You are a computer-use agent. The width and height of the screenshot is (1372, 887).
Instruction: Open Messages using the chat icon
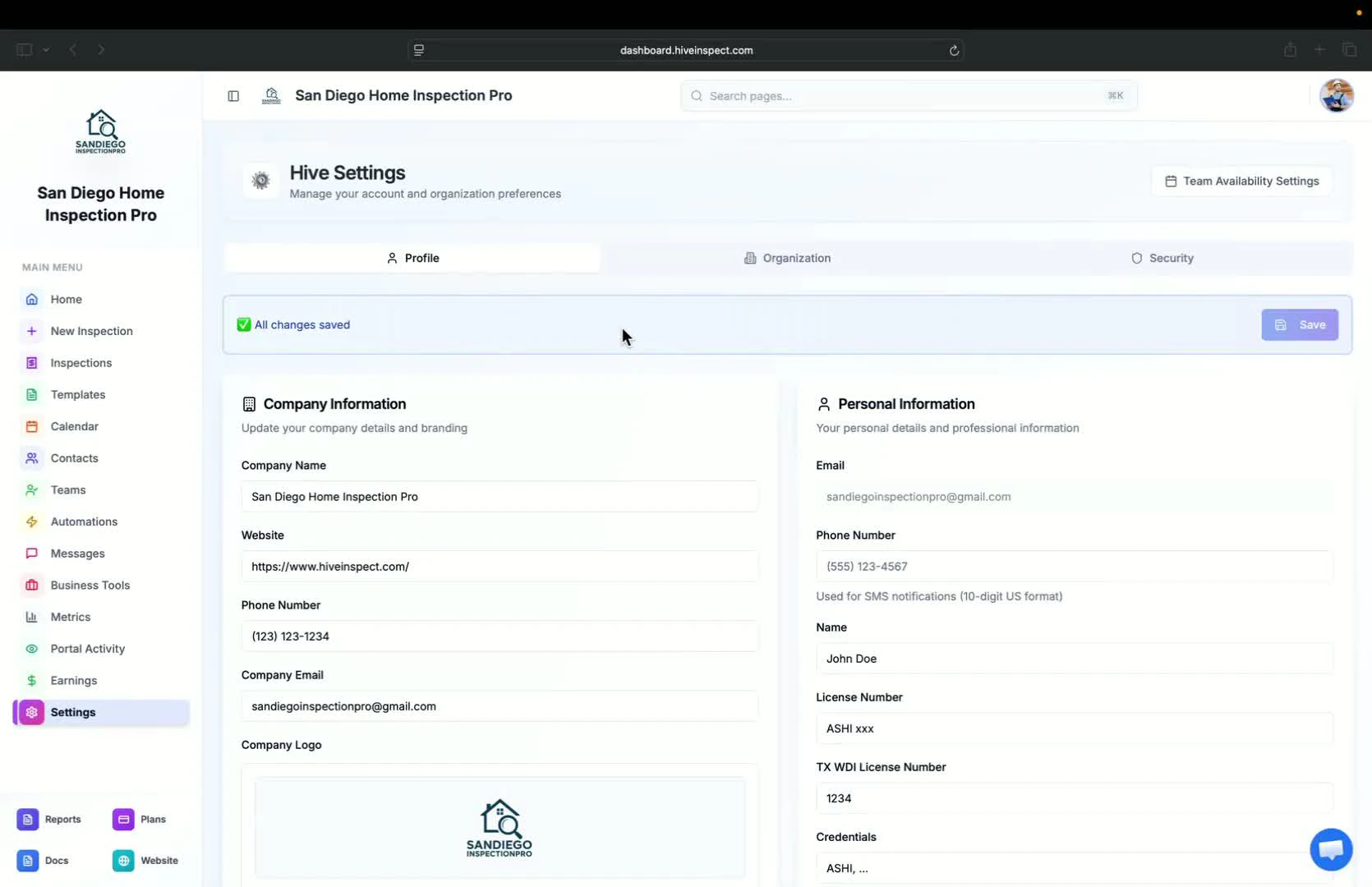31,553
